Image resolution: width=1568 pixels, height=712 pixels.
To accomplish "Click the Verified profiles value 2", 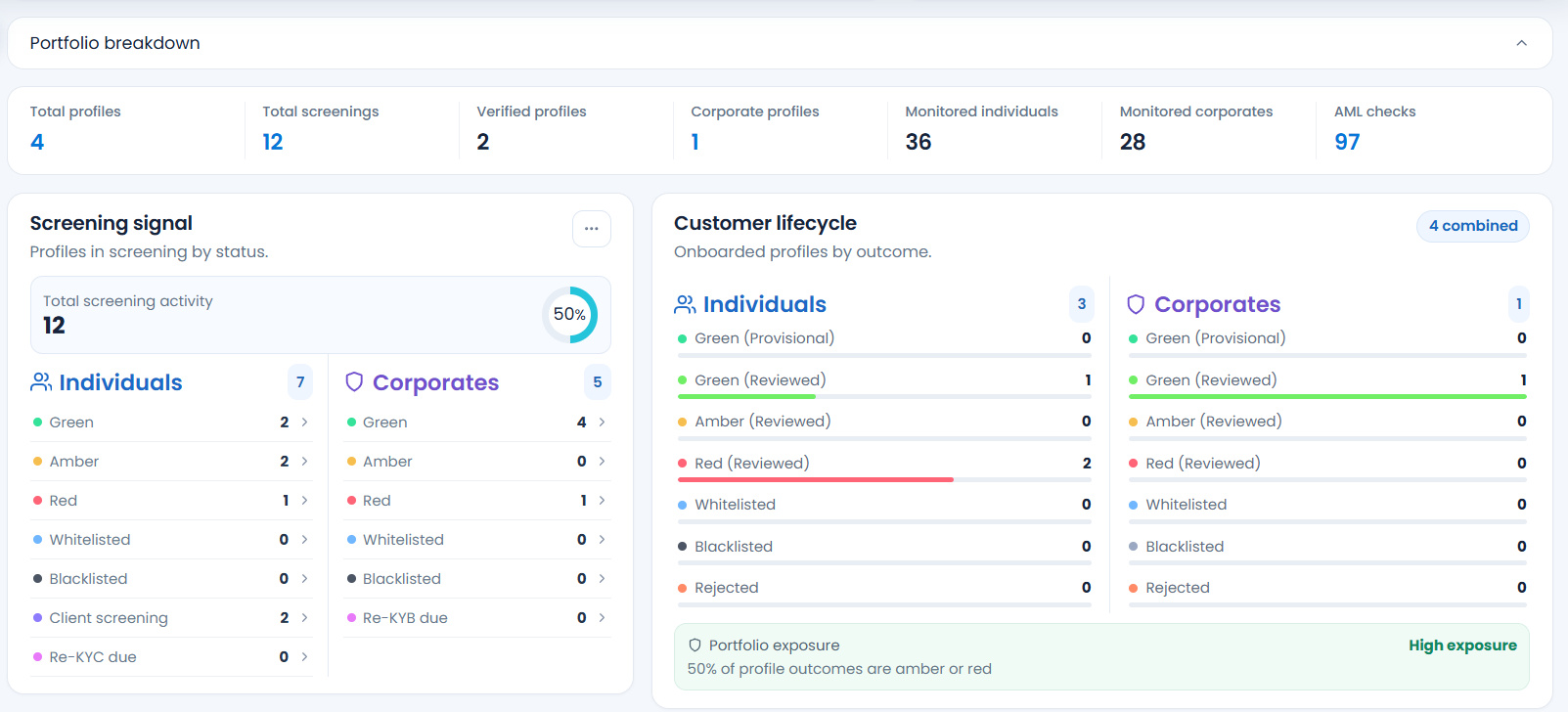I will (483, 142).
